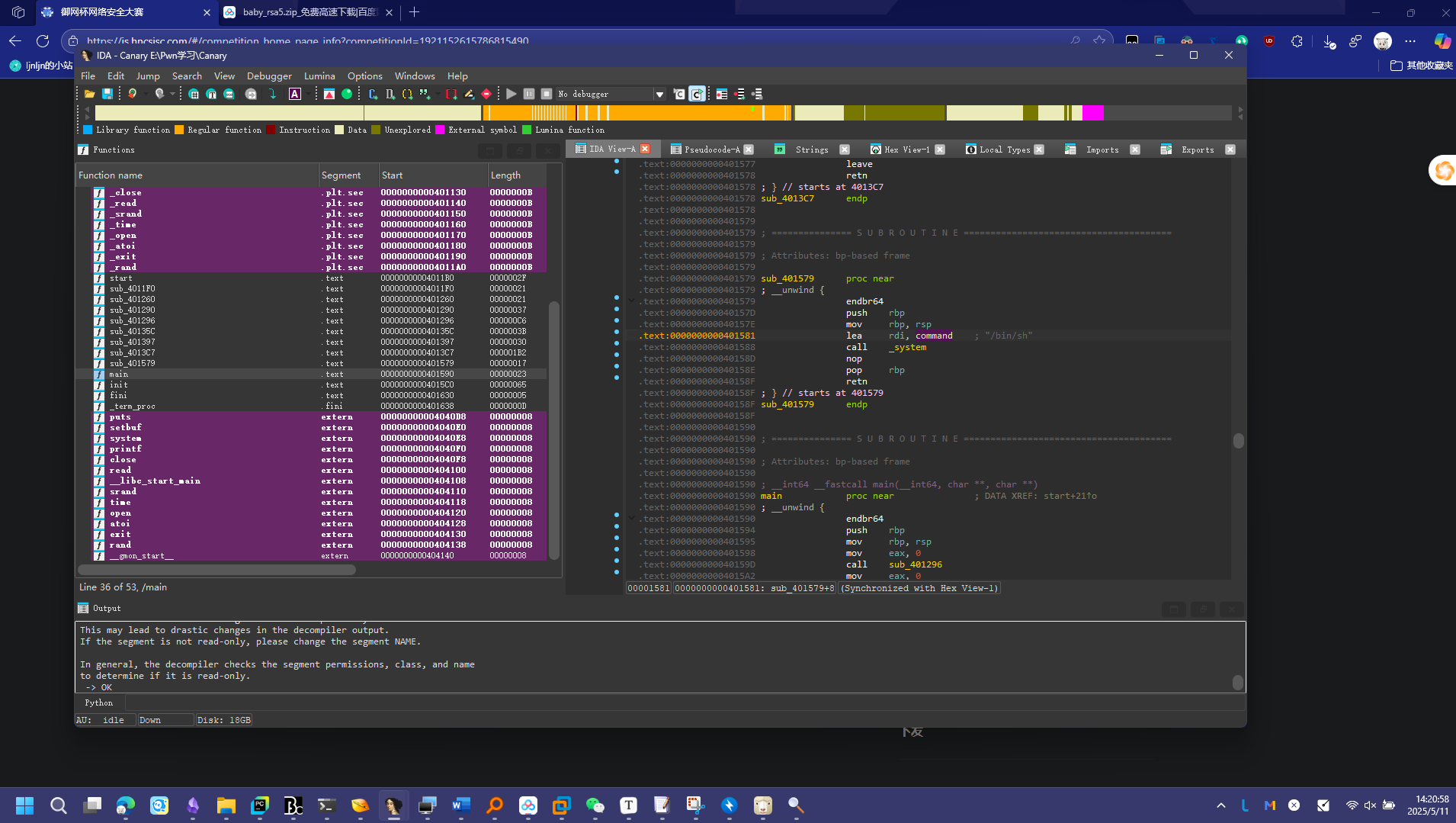1456x823 pixels.
Task: Open the Jump menu
Action: 148,76
